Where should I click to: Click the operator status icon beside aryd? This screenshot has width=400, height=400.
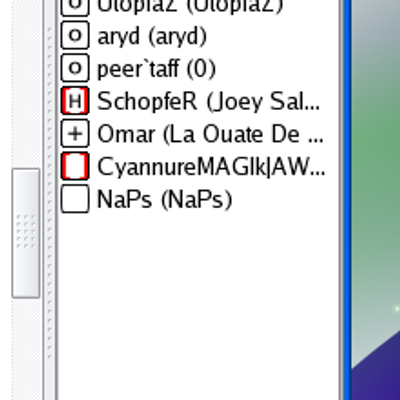[75, 36]
